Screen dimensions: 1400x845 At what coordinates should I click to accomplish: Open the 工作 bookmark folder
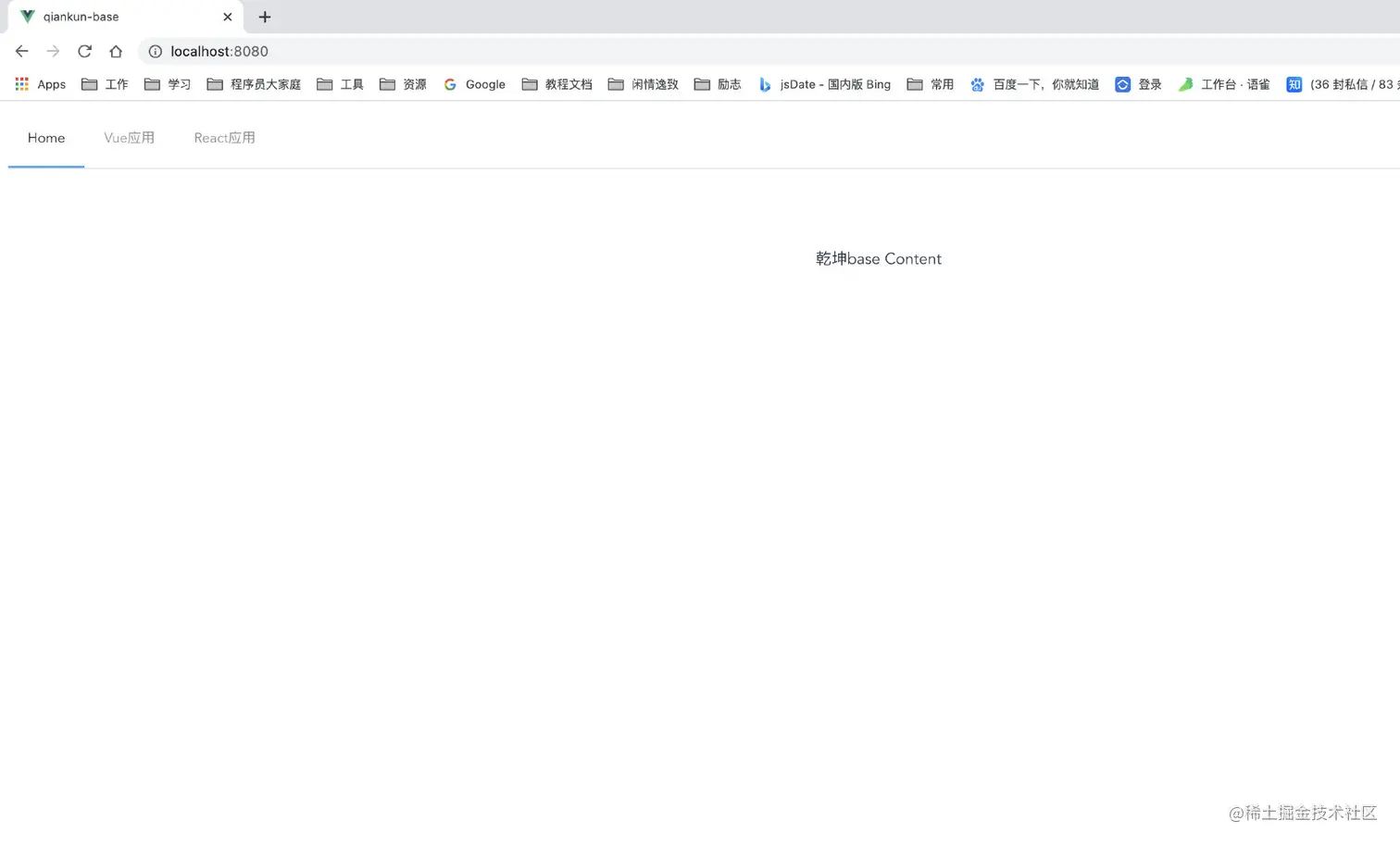coord(105,84)
